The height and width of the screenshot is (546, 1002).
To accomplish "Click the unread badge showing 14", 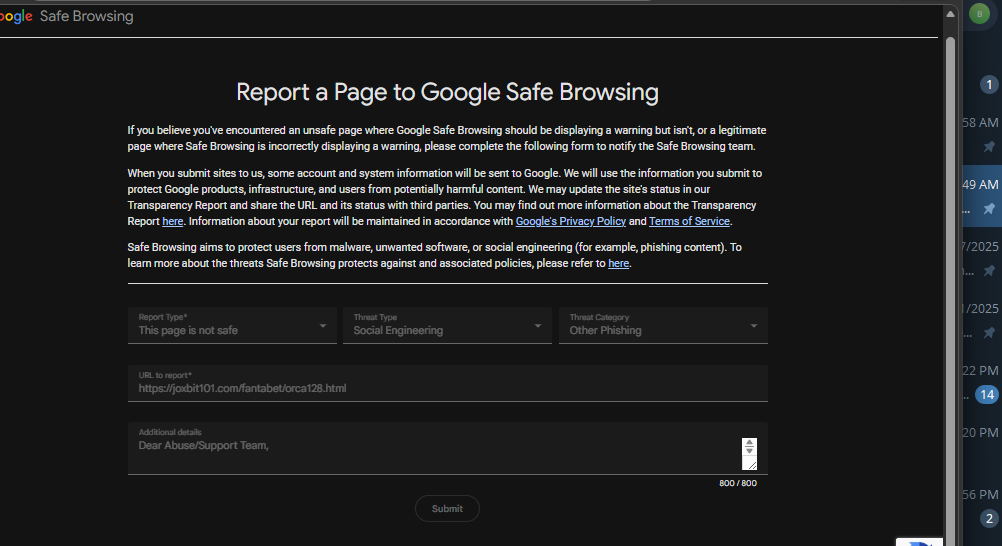I will 987,394.
